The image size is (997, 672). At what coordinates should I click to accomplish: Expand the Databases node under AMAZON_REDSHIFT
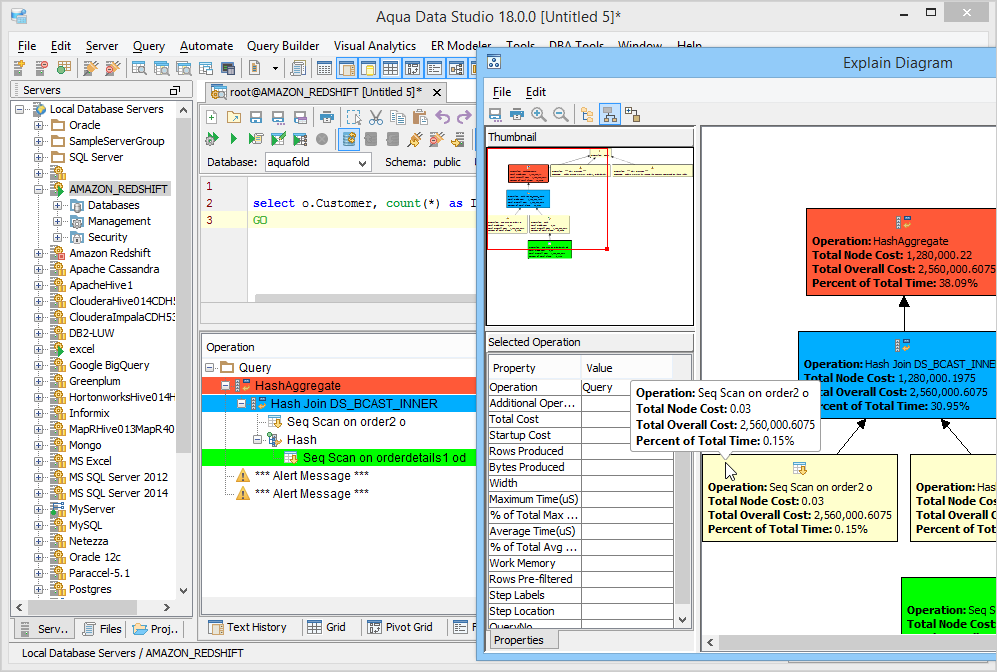coord(58,205)
